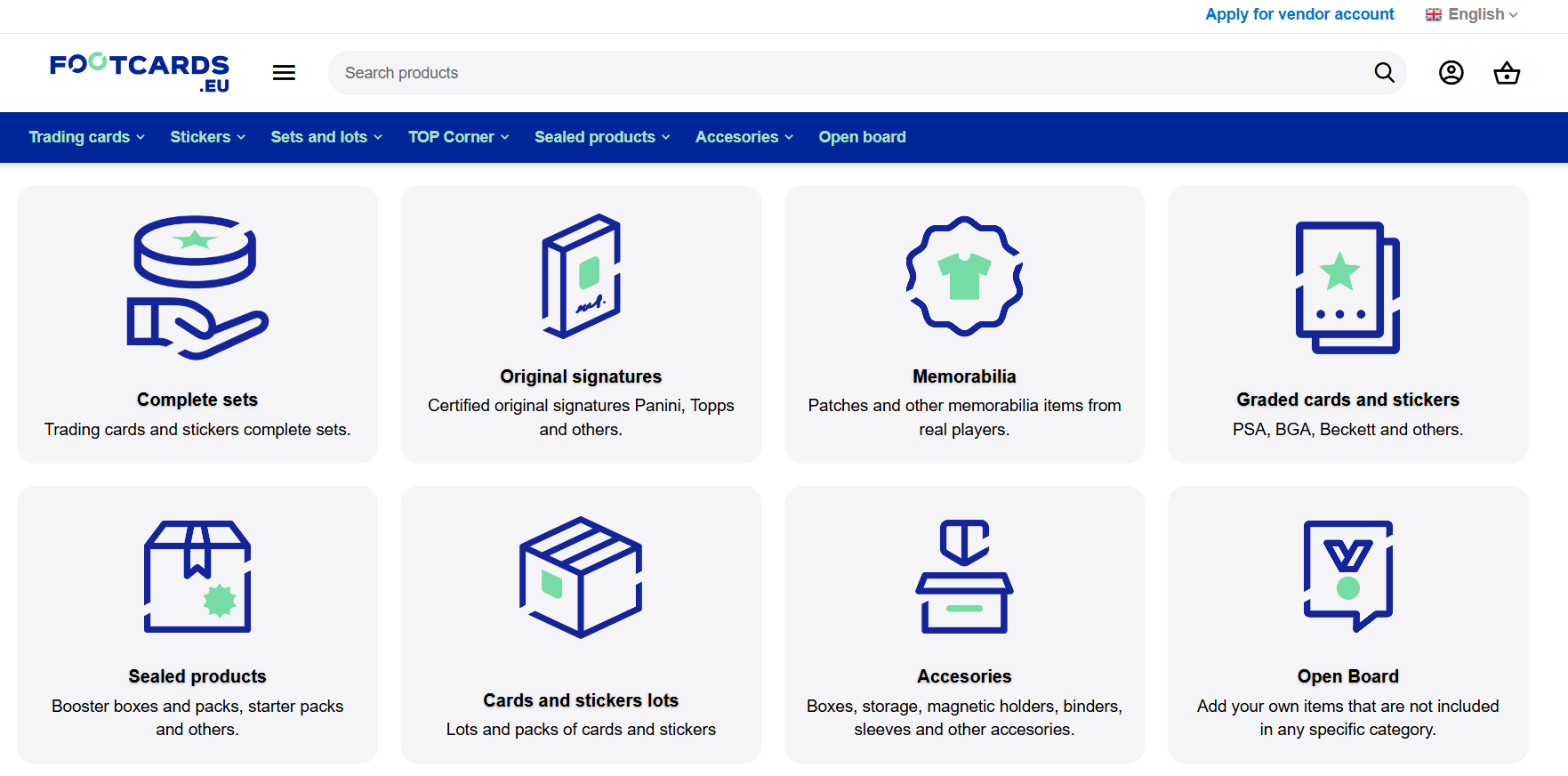Expand the Stickers menu
This screenshot has height=776, width=1568.
(x=207, y=137)
